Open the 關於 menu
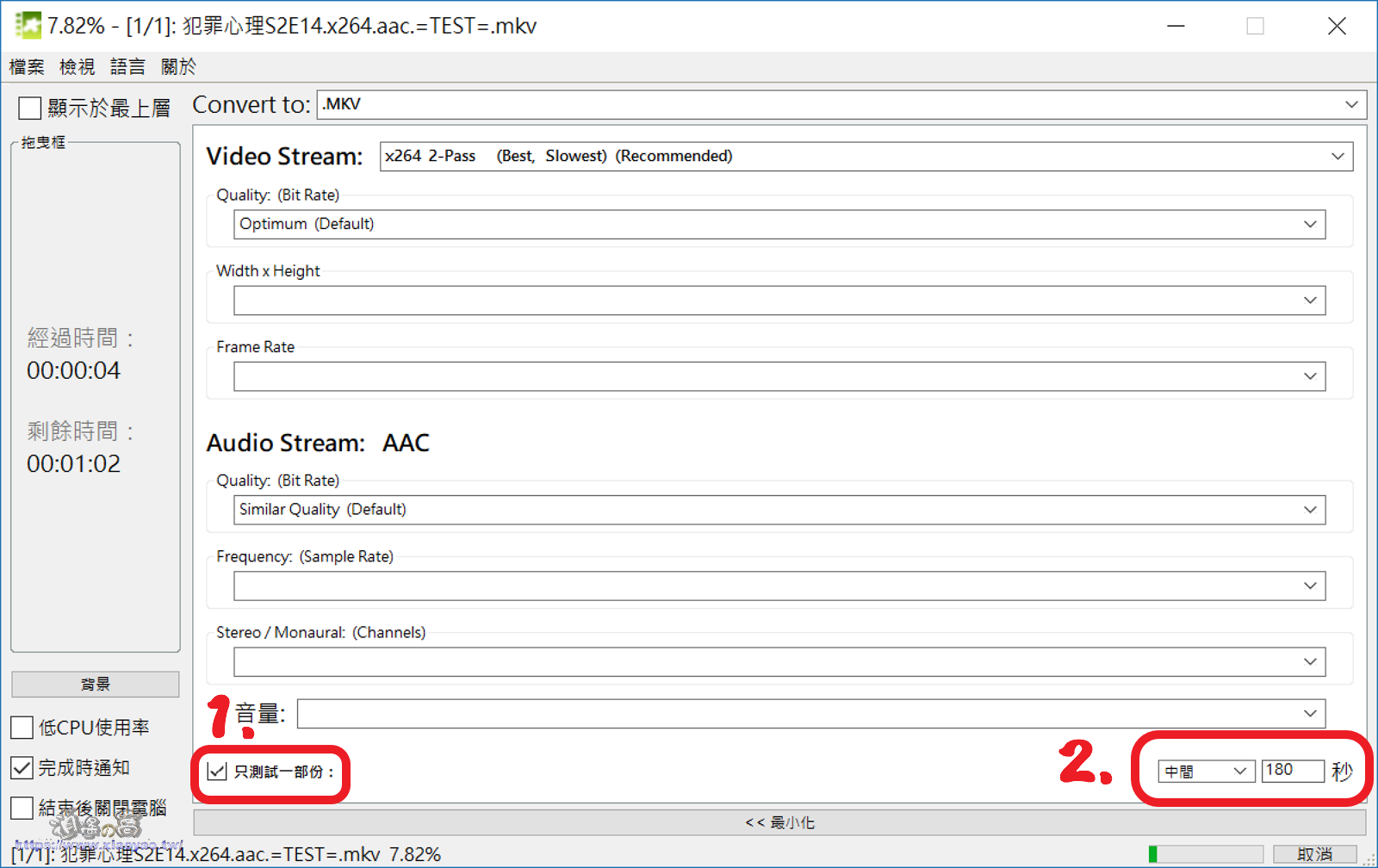 178,67
